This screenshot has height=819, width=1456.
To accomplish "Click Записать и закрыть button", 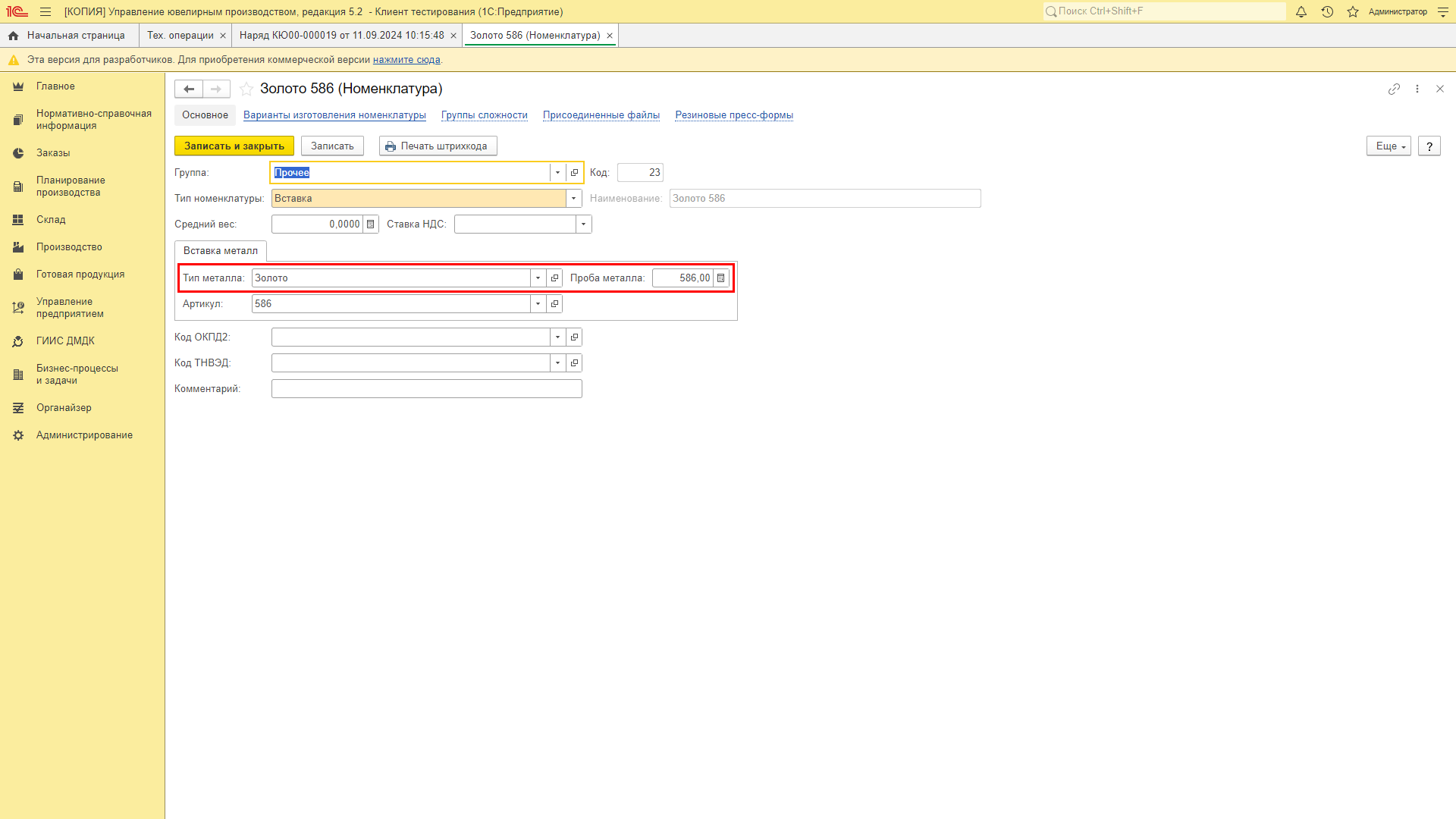I will coord(234,146).
